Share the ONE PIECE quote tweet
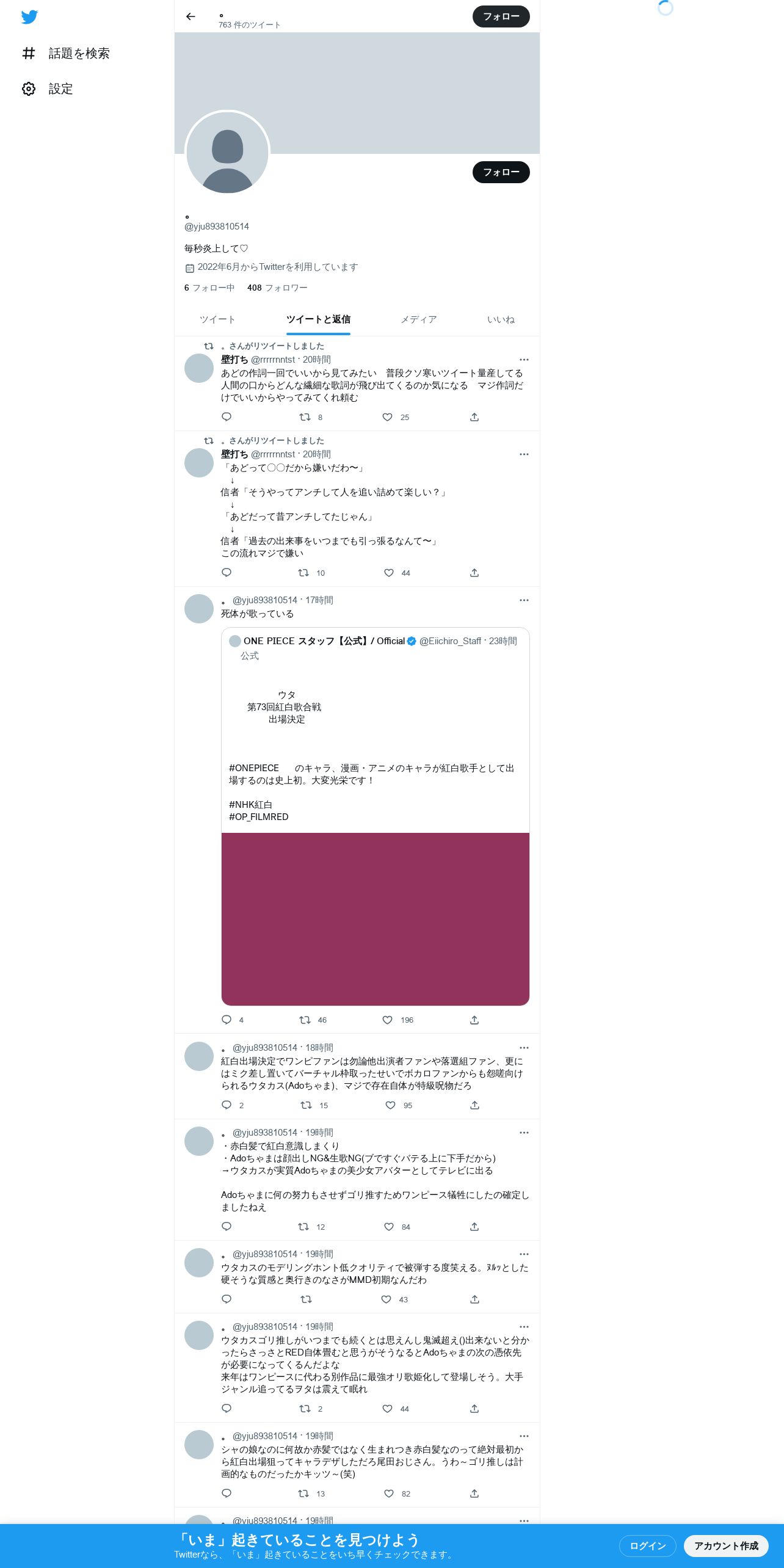Screen dimensions: 784x1568 coord(474,1020)
